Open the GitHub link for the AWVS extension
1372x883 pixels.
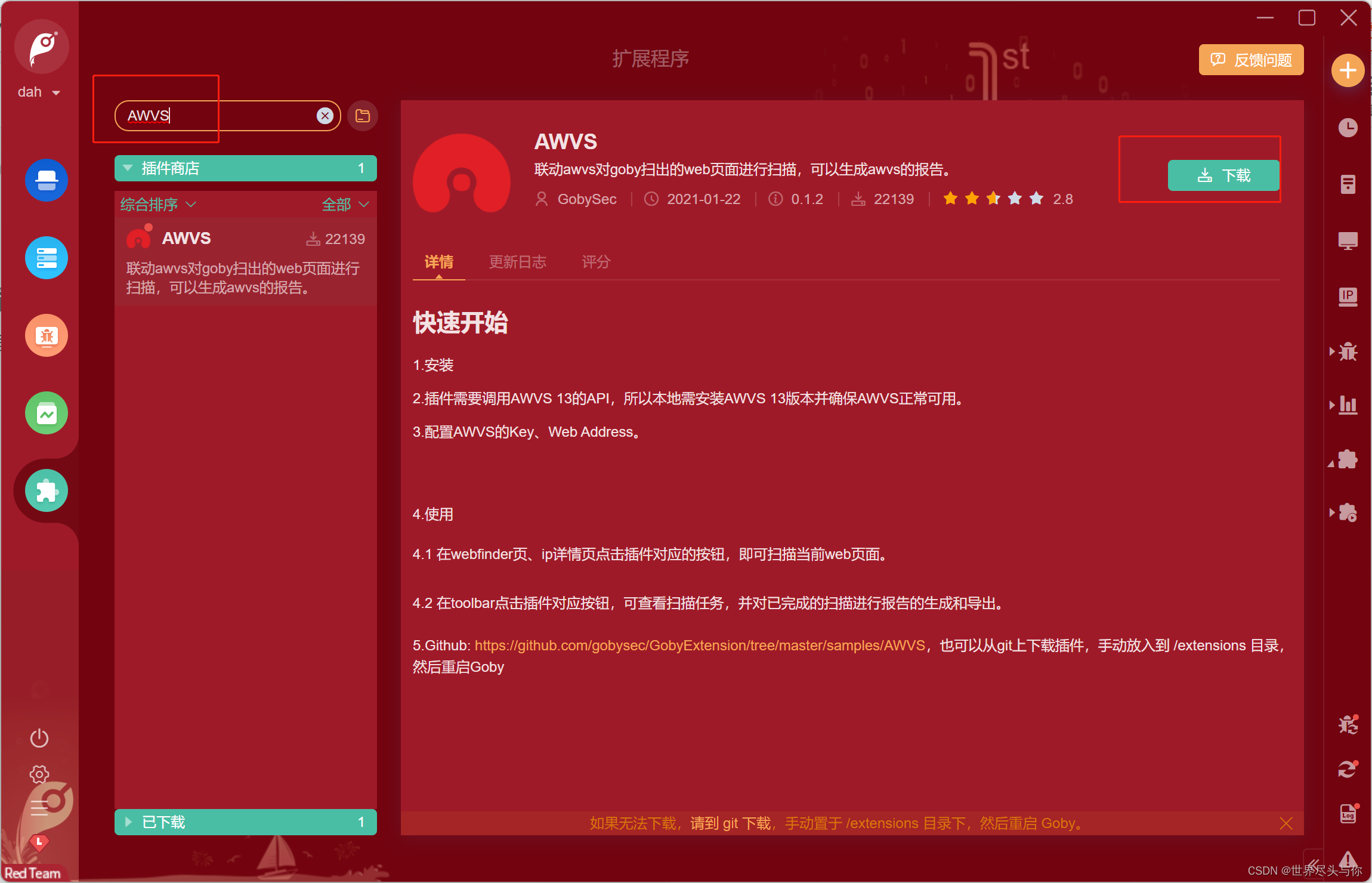click(698, 645)
